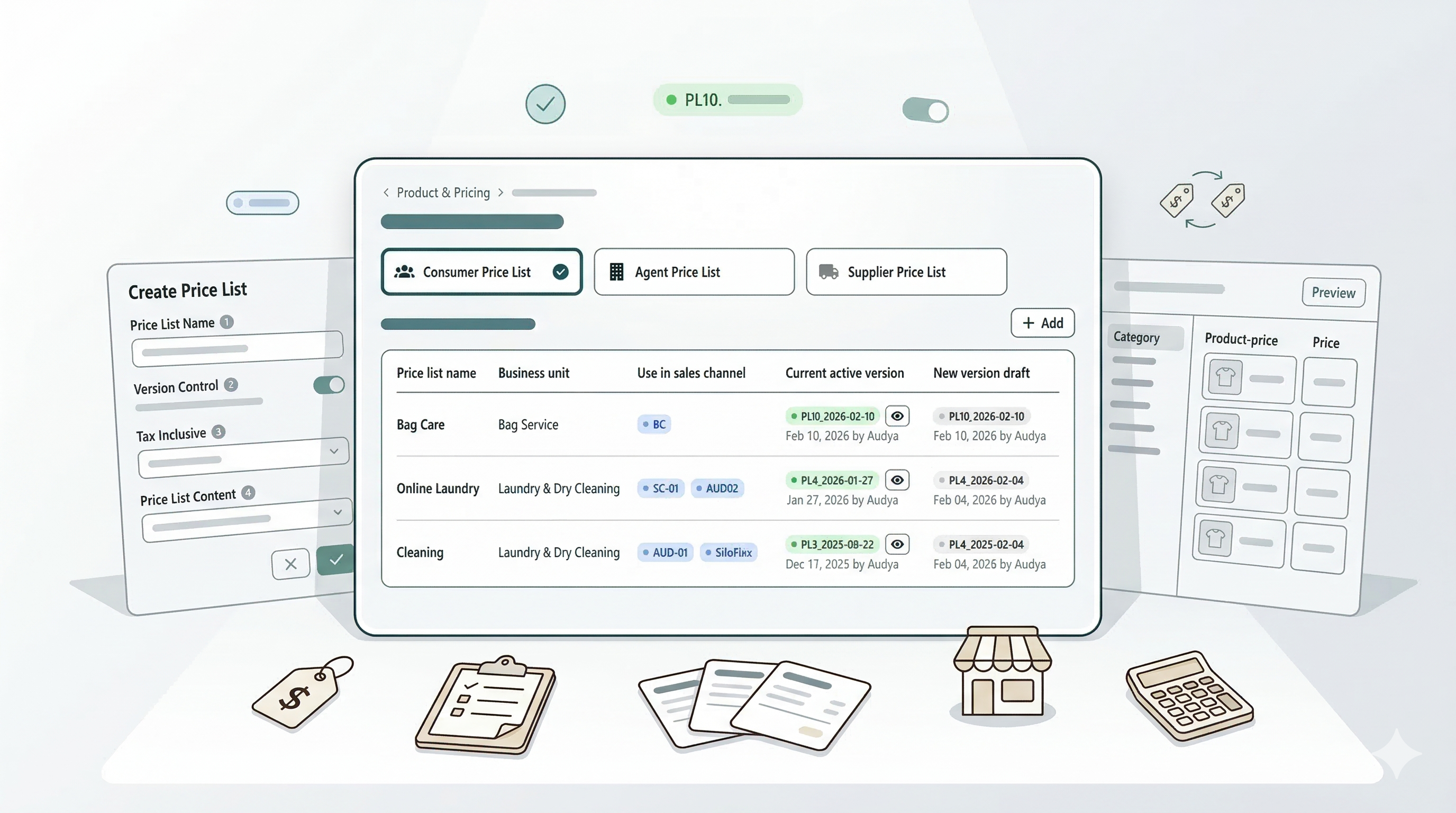The image size is (1456, 813).
Task: Open the PL3_2025-08-22 active version badge
Action: pyautogui.click(x=832, y=545)
